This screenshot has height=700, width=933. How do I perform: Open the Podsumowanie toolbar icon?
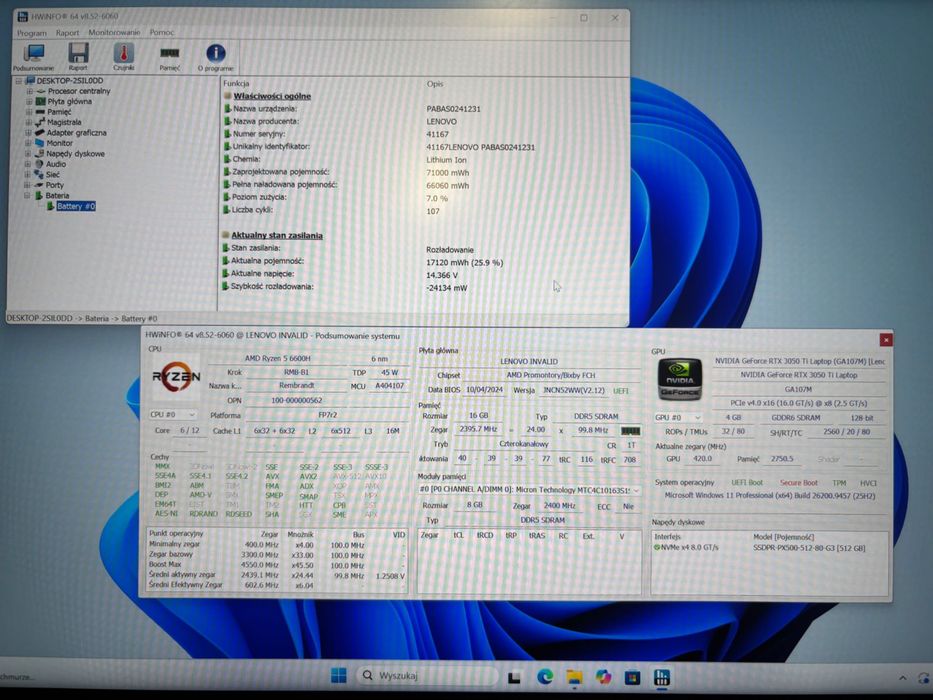pos(33,57)
